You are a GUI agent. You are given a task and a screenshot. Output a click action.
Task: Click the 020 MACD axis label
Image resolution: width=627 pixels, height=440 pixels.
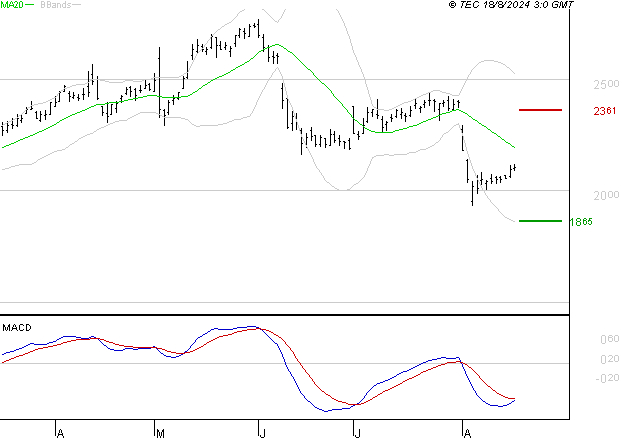610,359
